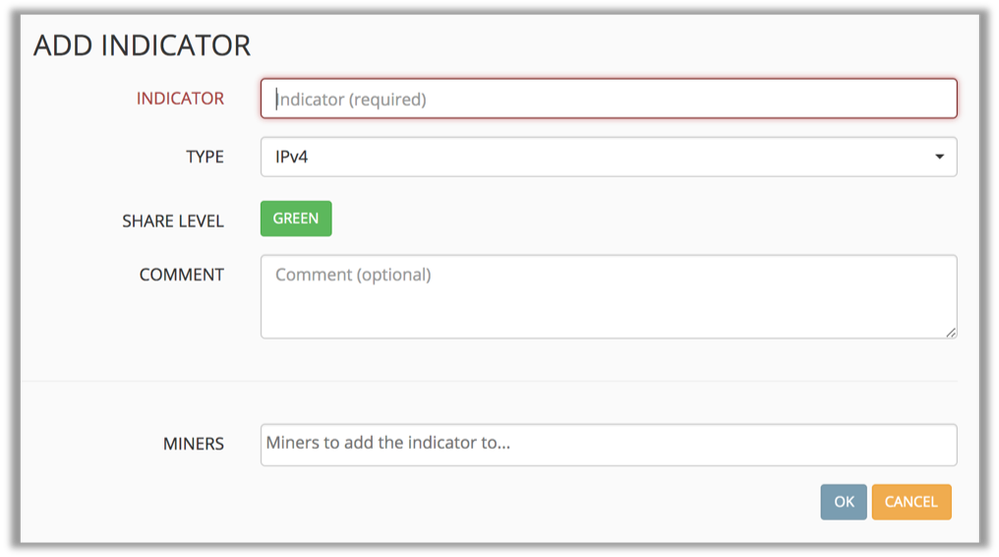Select the IPv4 value text in Type
Image resolution: width=999 pixels, height=557 pixels.
[x=292, y=157]
